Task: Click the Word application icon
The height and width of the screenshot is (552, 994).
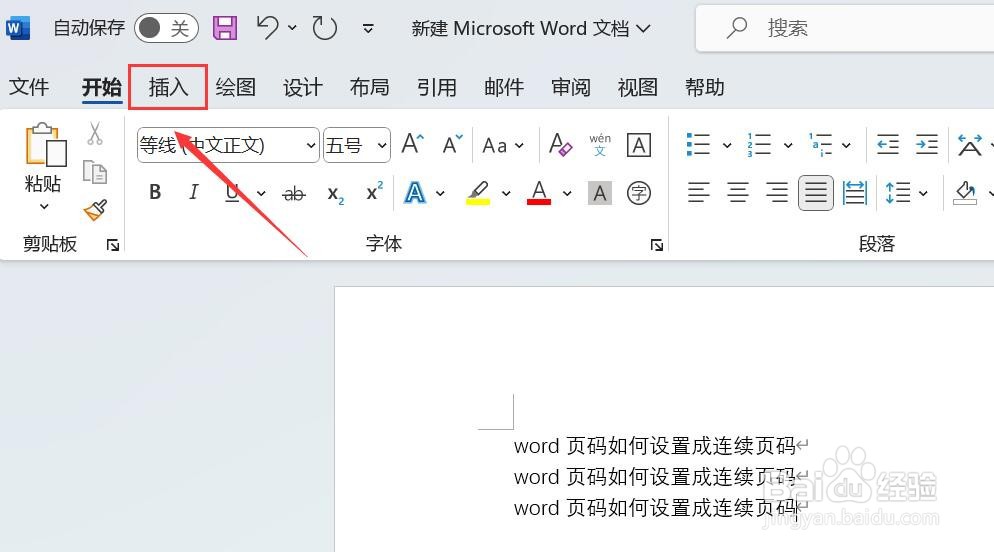Action: (x=18, y=29)
